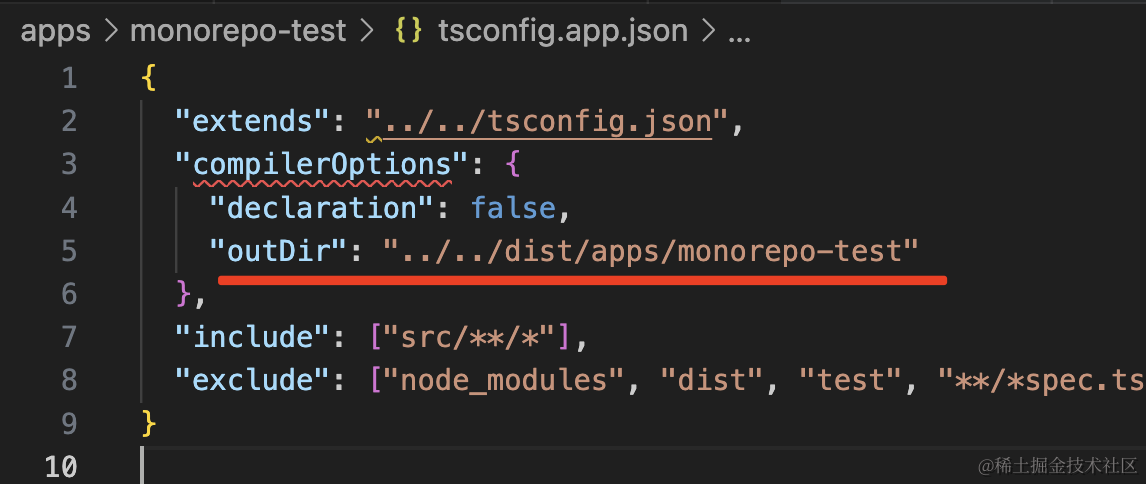1146x484 pixels.
Task: Click line number 3 in the gutter
Action: (68, 163)
